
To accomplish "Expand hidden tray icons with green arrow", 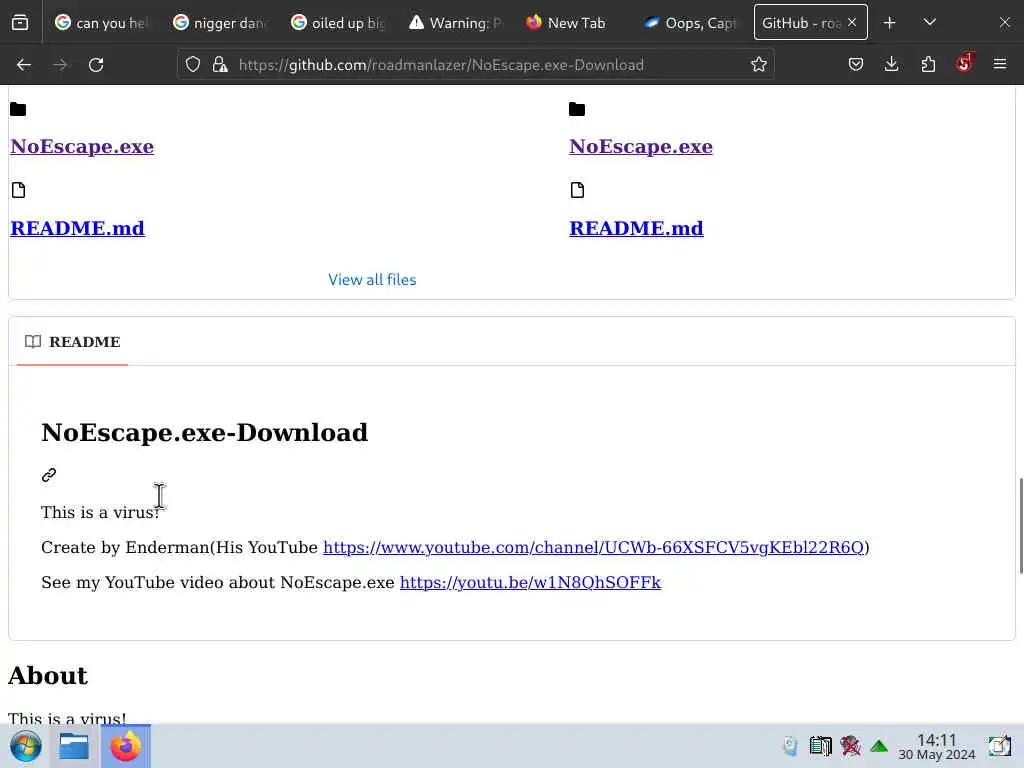I will (879, 746).
